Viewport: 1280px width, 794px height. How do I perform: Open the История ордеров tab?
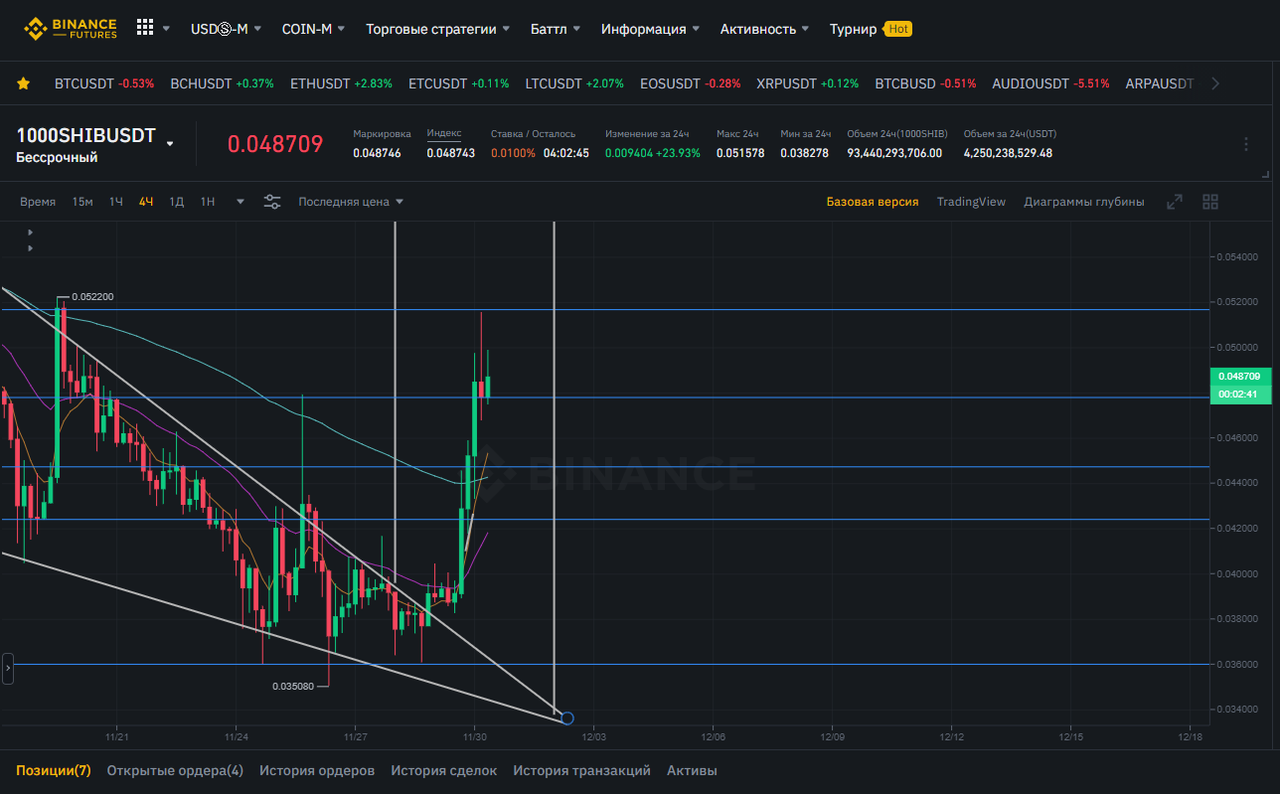(x=317, y=770)
